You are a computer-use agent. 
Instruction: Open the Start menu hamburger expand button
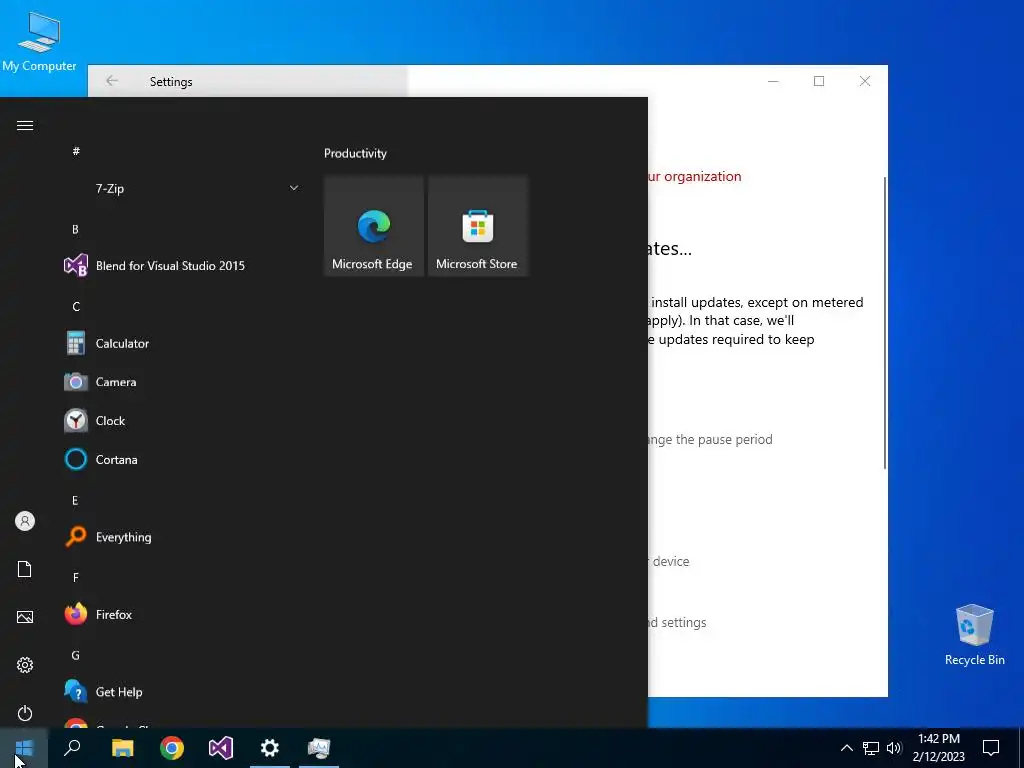click(x=25, y=125)
